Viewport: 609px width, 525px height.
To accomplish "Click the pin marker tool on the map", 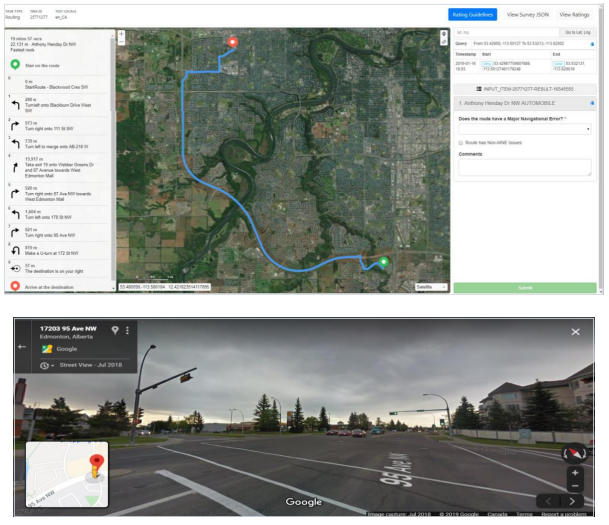I will click(x=444, y=34).
